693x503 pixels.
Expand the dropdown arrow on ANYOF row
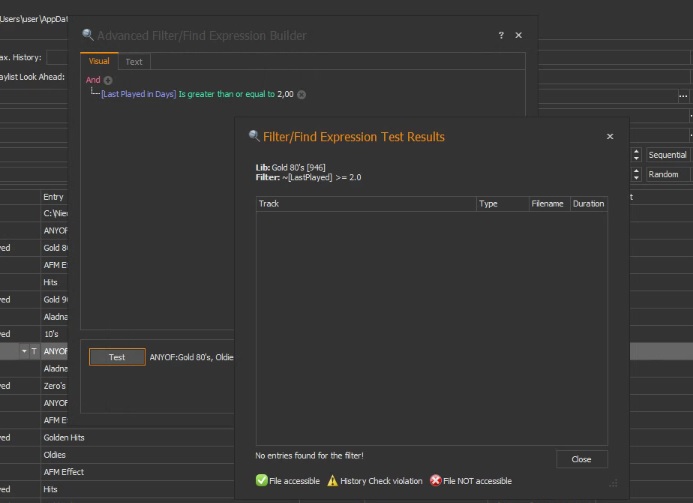23,351
